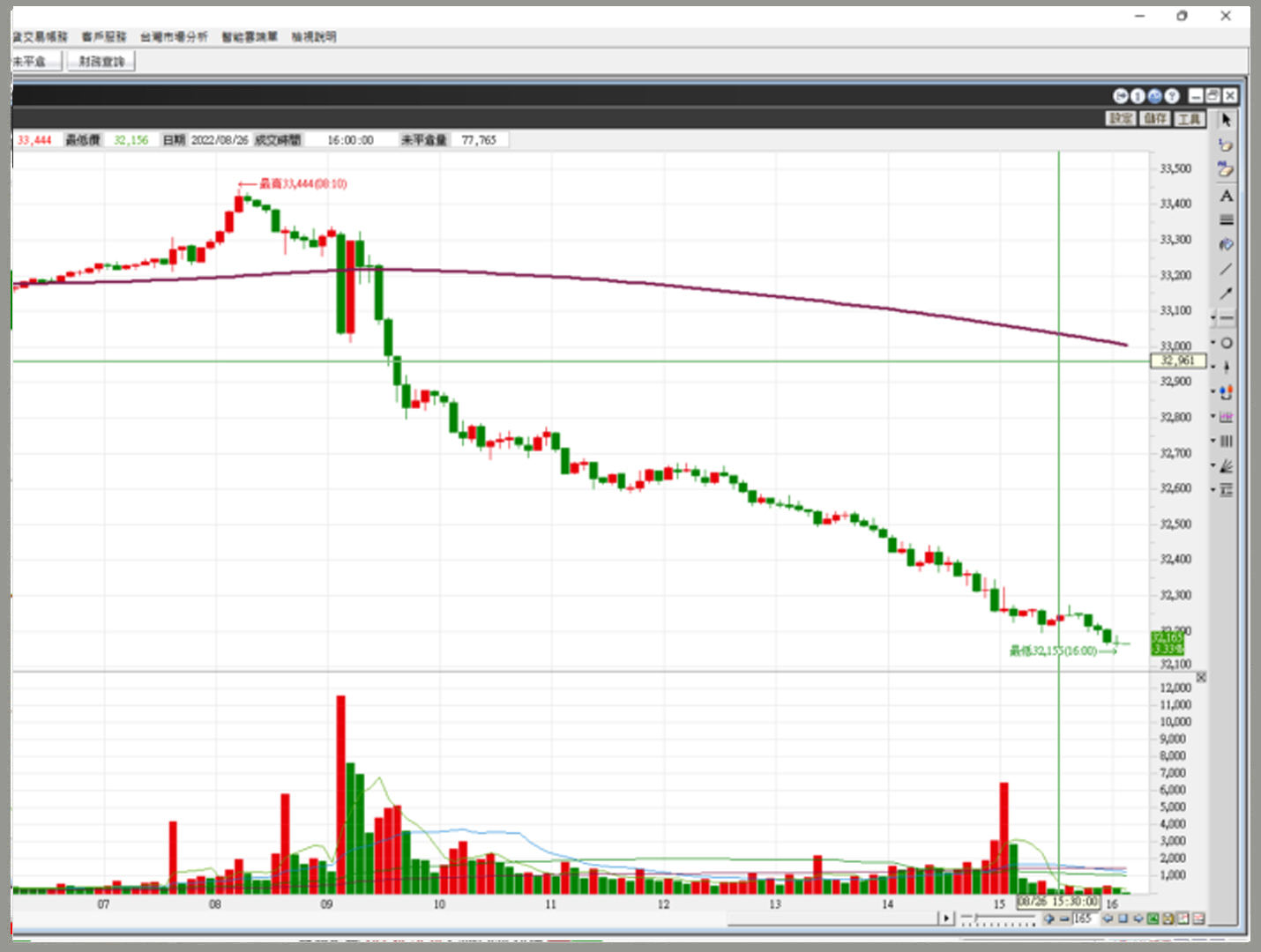Open the paint bucket color tool
The image size is (1261, 952).
point(1227,244)
